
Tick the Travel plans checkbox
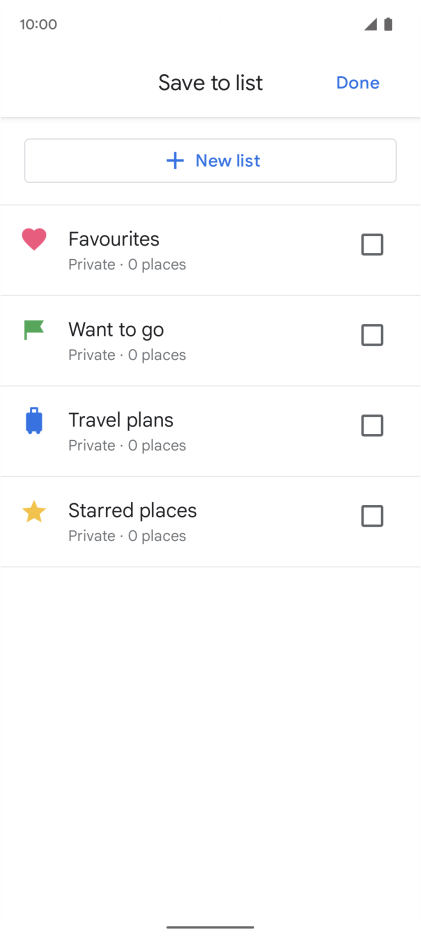point(372,426)
